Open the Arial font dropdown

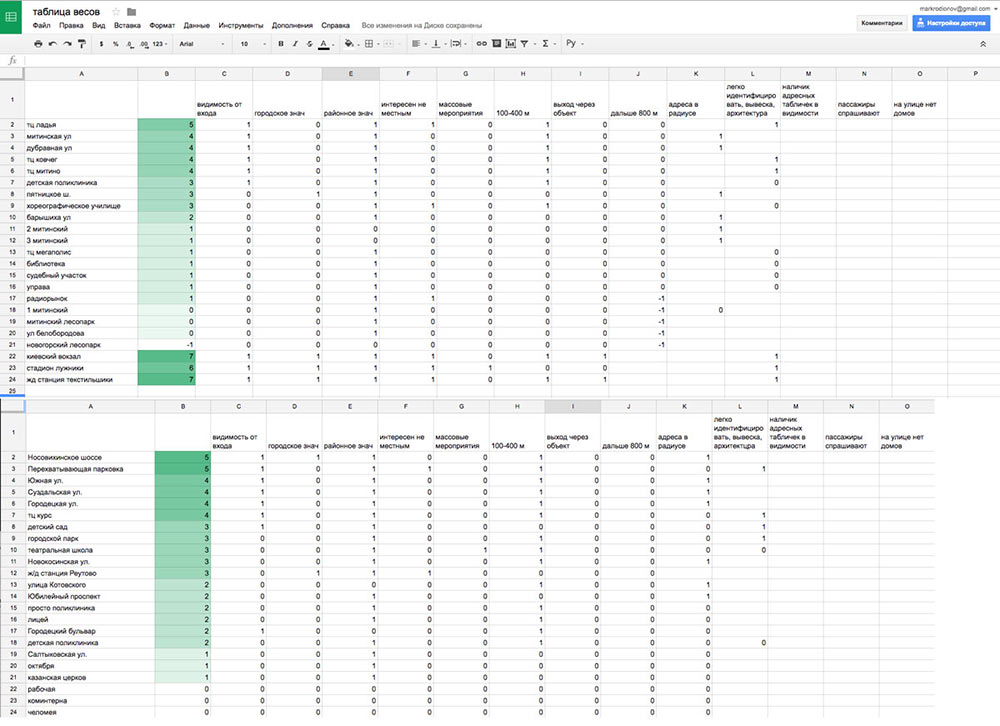pos(200,44)
